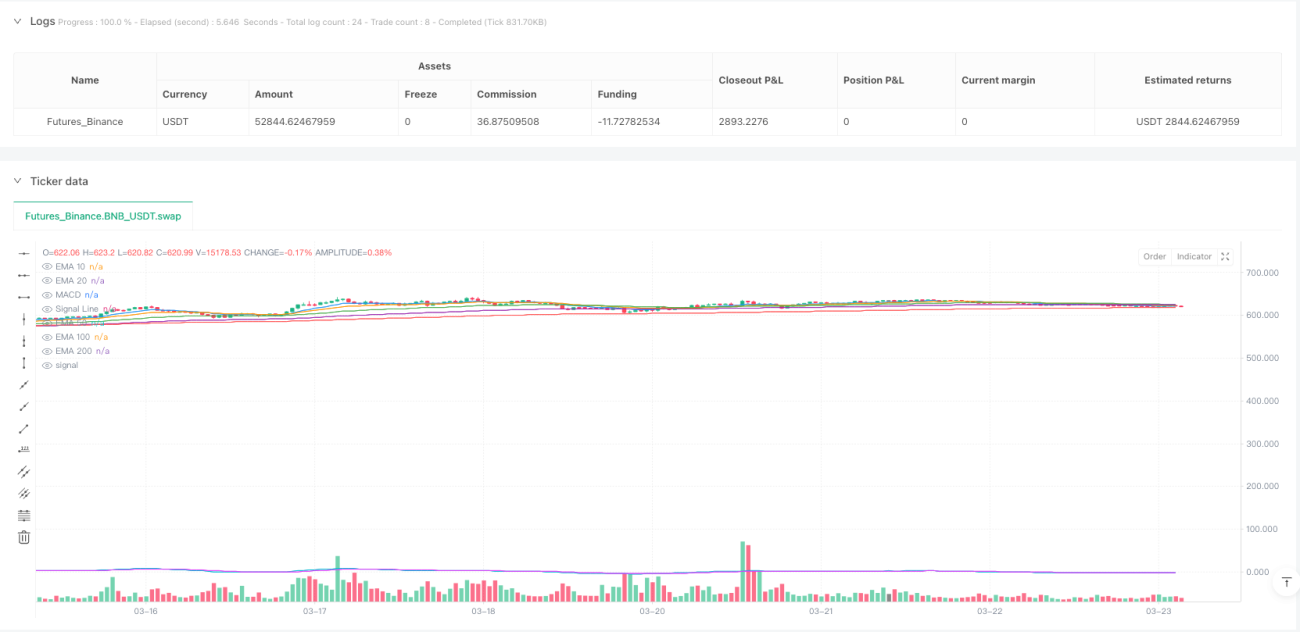1300x632 pixels.
Task: Open the chart in fullscreen
Action: (1226, 257)
